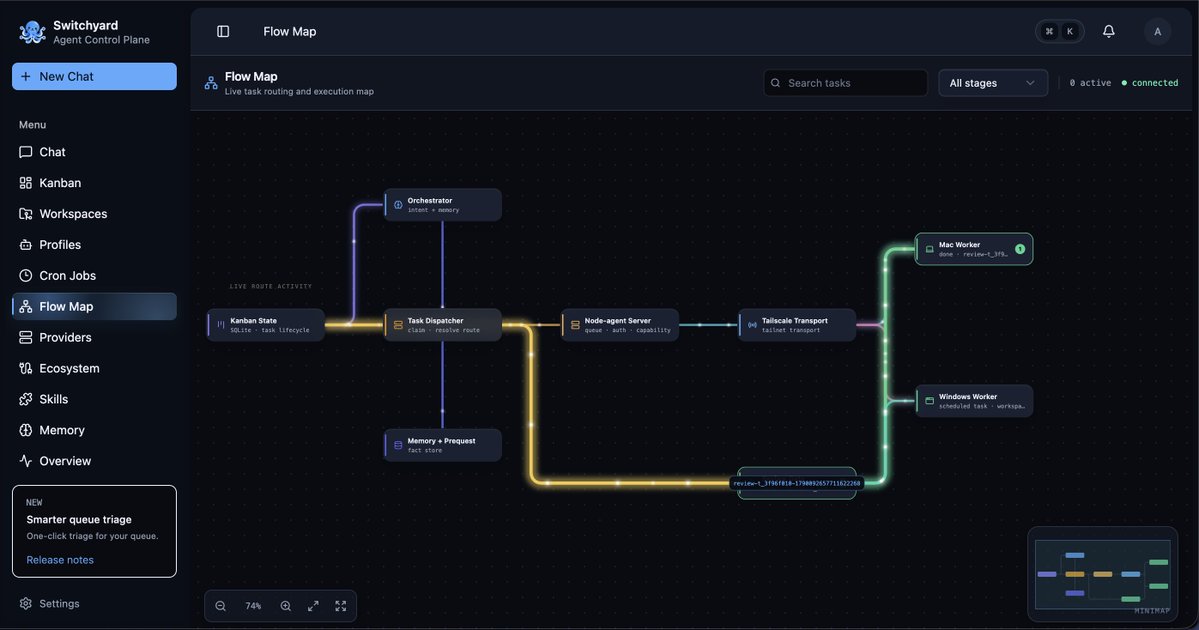Open the Skills section
The image size is (1199, 630).
(x=94, y=399)
